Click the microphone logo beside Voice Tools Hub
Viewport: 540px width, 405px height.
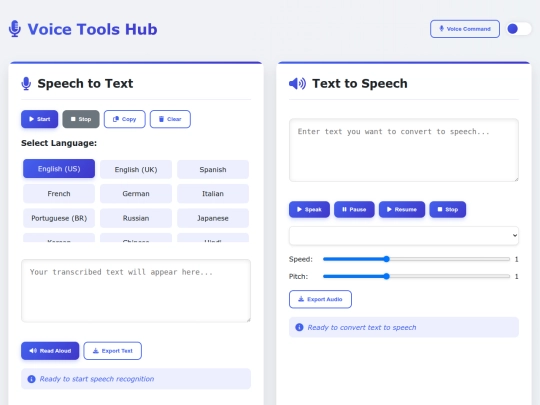tap(15, 29)
